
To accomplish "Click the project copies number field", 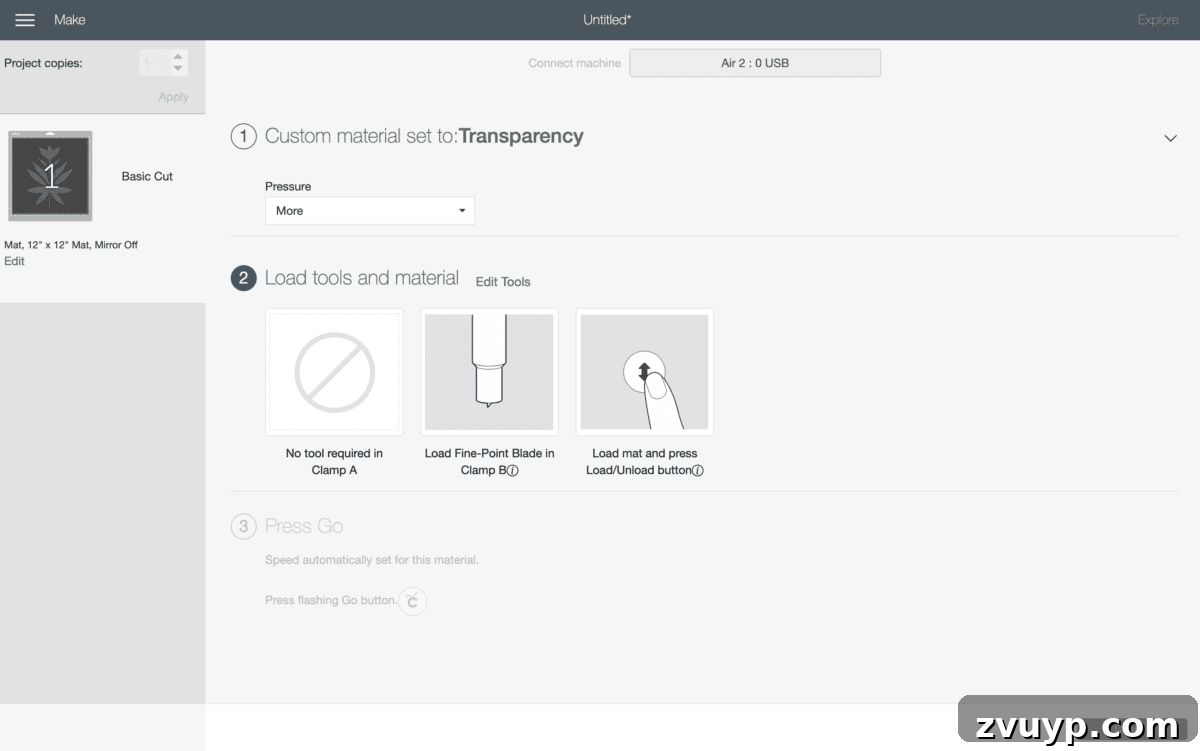I will (154, 63).
